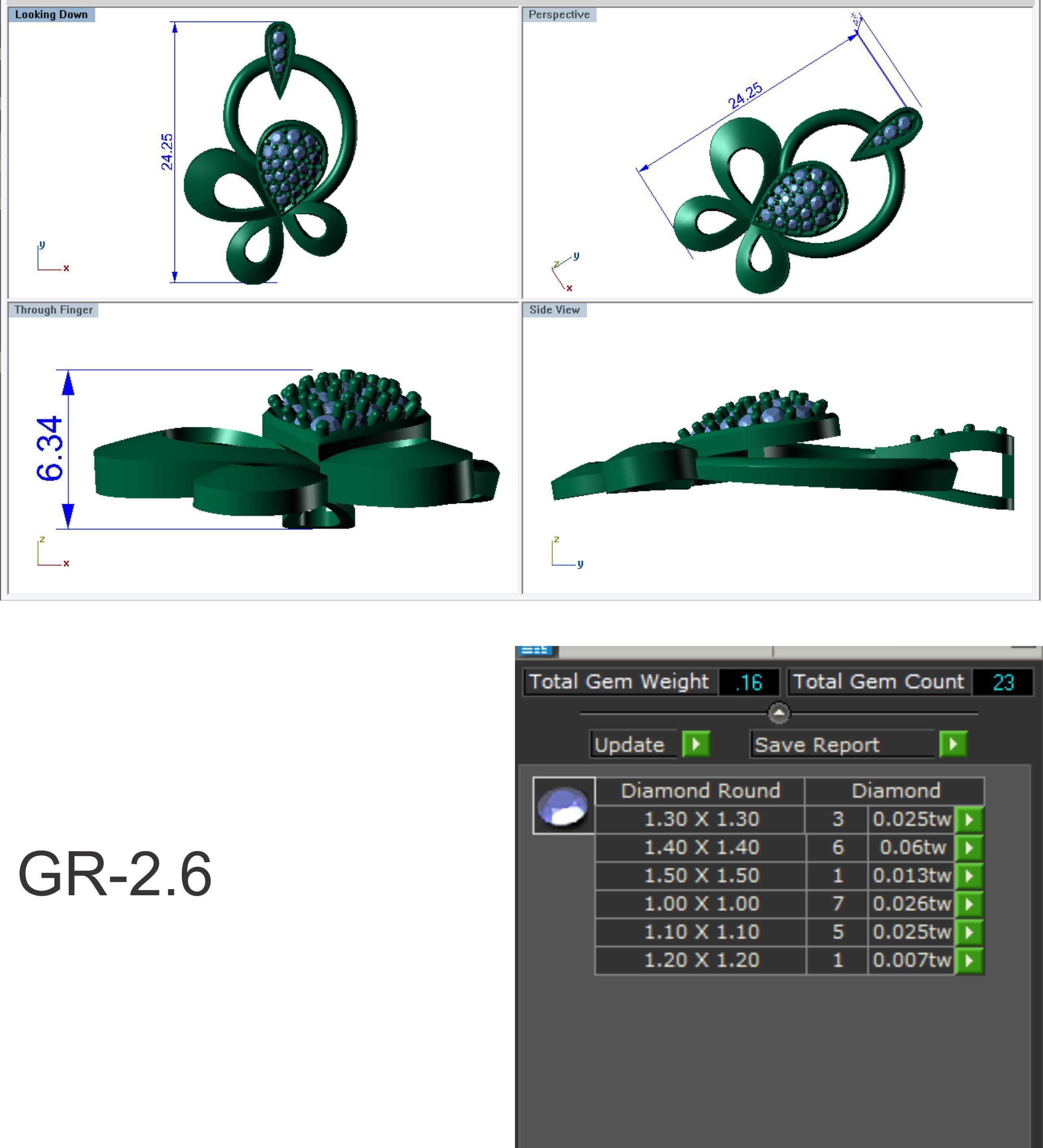This screenshot has height=1148, width=1043.
Task: Click the 0.013tw weight cell
Action: 912,876
